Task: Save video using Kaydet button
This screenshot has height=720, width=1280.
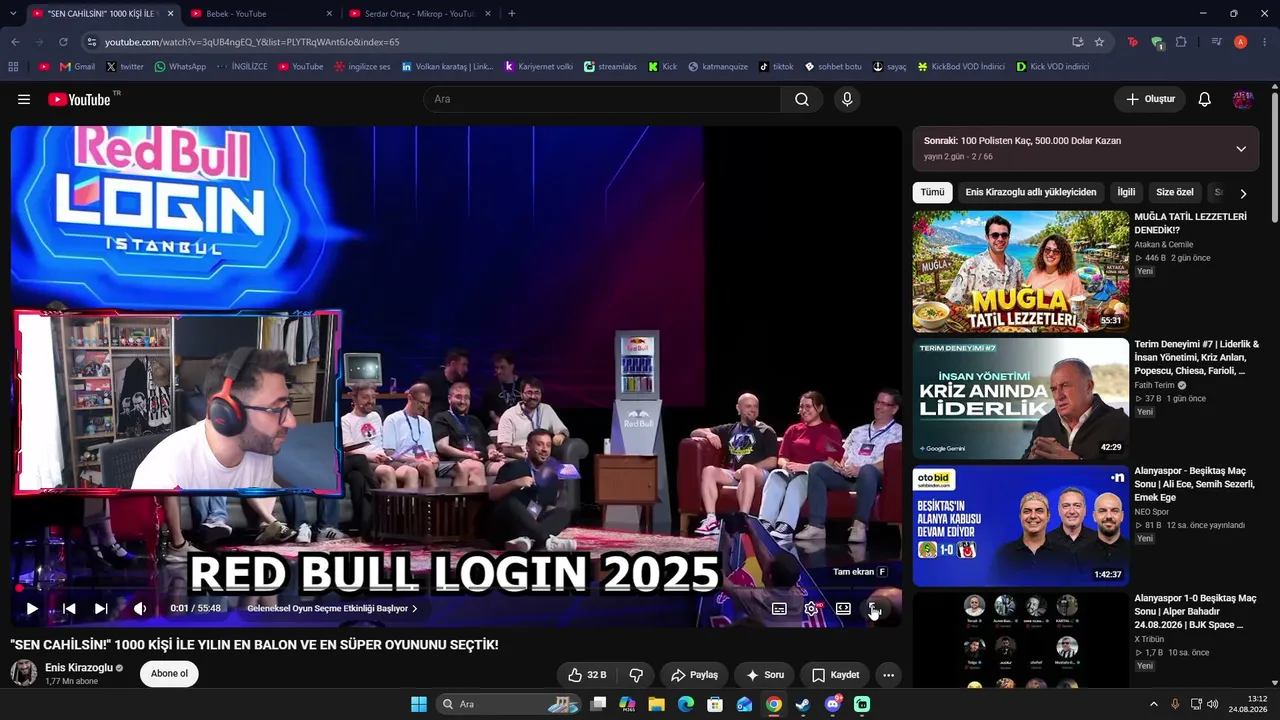Action: point(835,675)
